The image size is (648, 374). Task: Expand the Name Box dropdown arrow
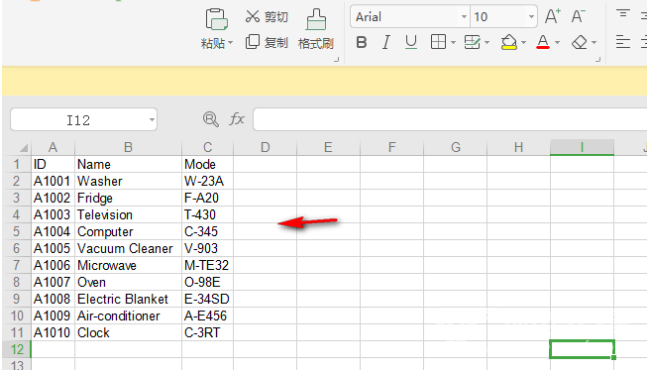click(152, 120)
